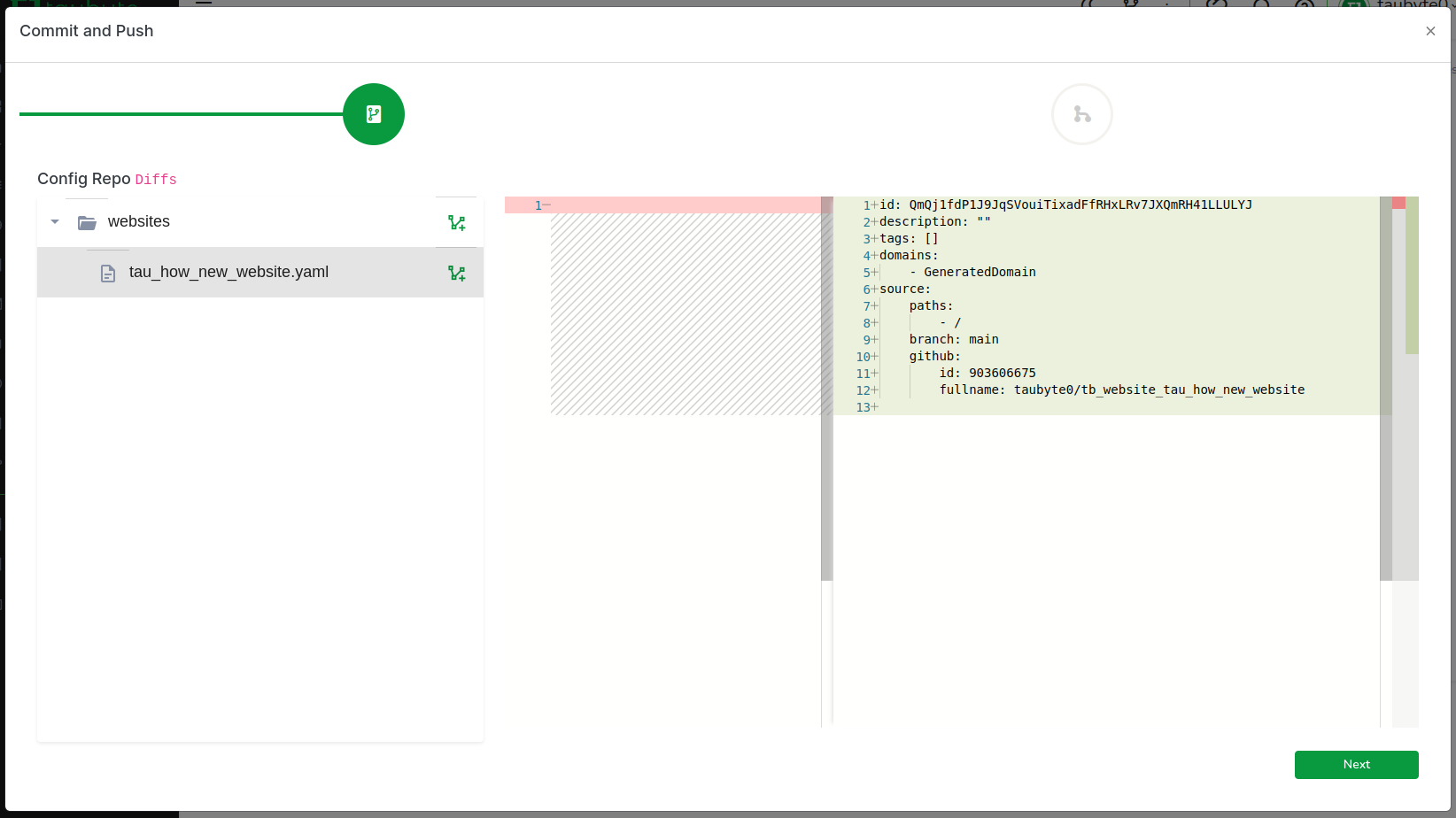Click the yaml file document icon

point(108,274)
